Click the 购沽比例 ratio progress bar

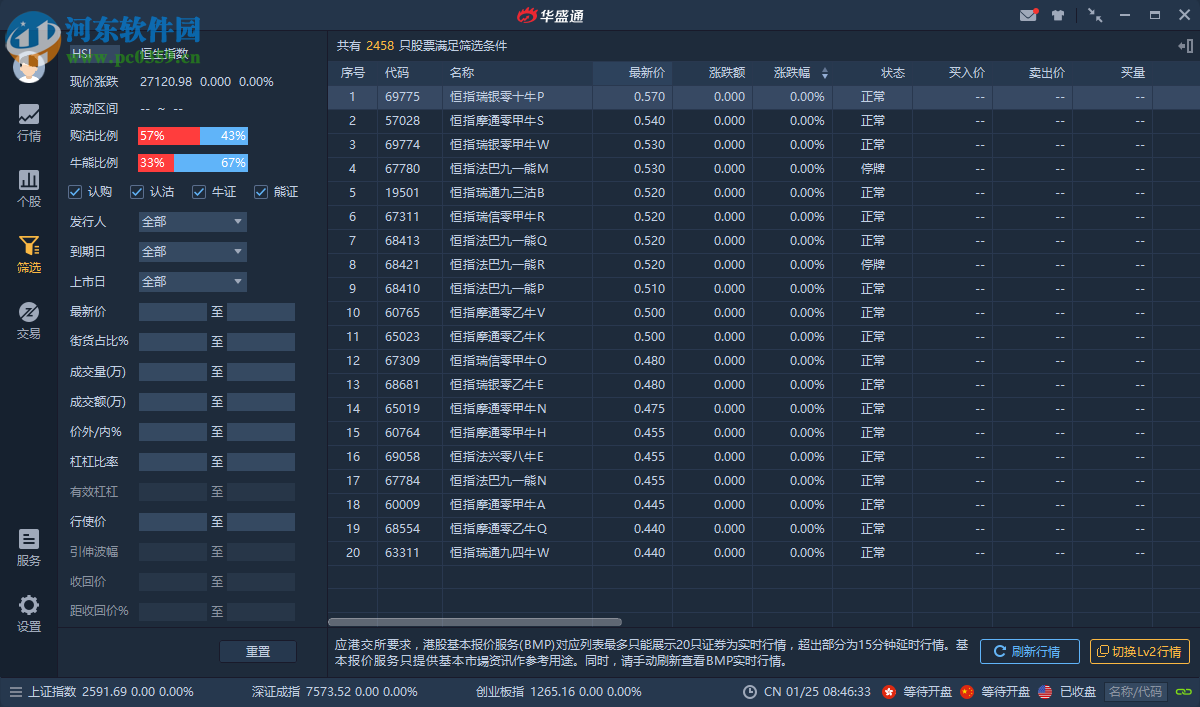pyautogui.click(x=195, y=135)
